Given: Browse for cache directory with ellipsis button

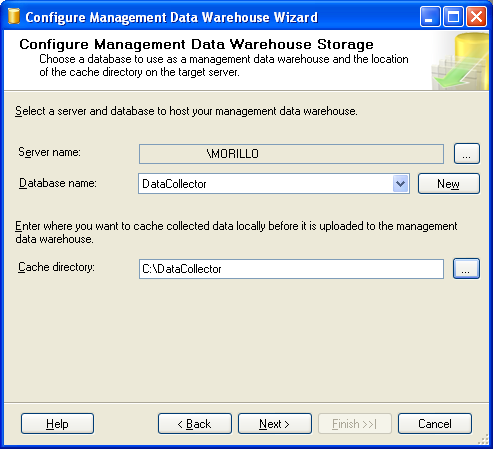Looking at the screenshot, I should pyautogui.click(x=466, y=269).
